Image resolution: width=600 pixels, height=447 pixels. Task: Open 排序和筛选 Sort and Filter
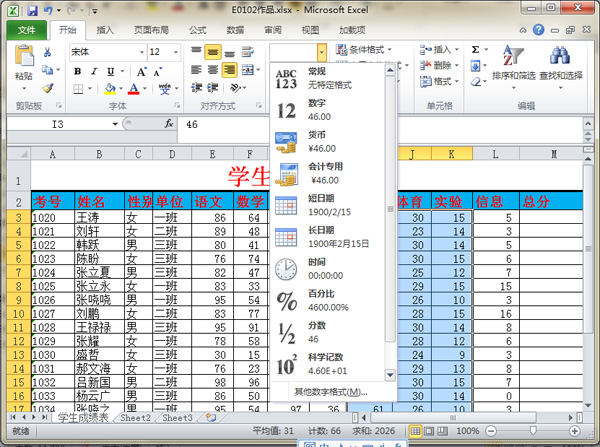[x=514, y=67]
